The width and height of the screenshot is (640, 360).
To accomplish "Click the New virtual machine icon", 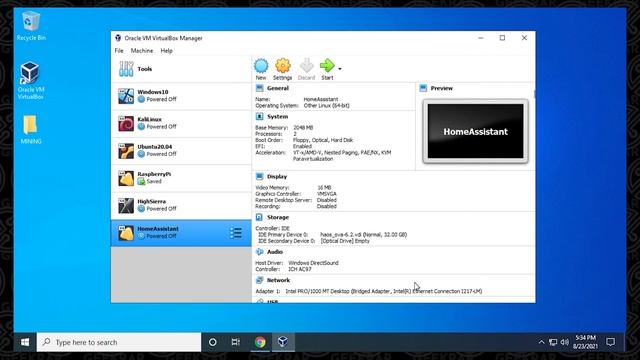I will tap(261, 65).
